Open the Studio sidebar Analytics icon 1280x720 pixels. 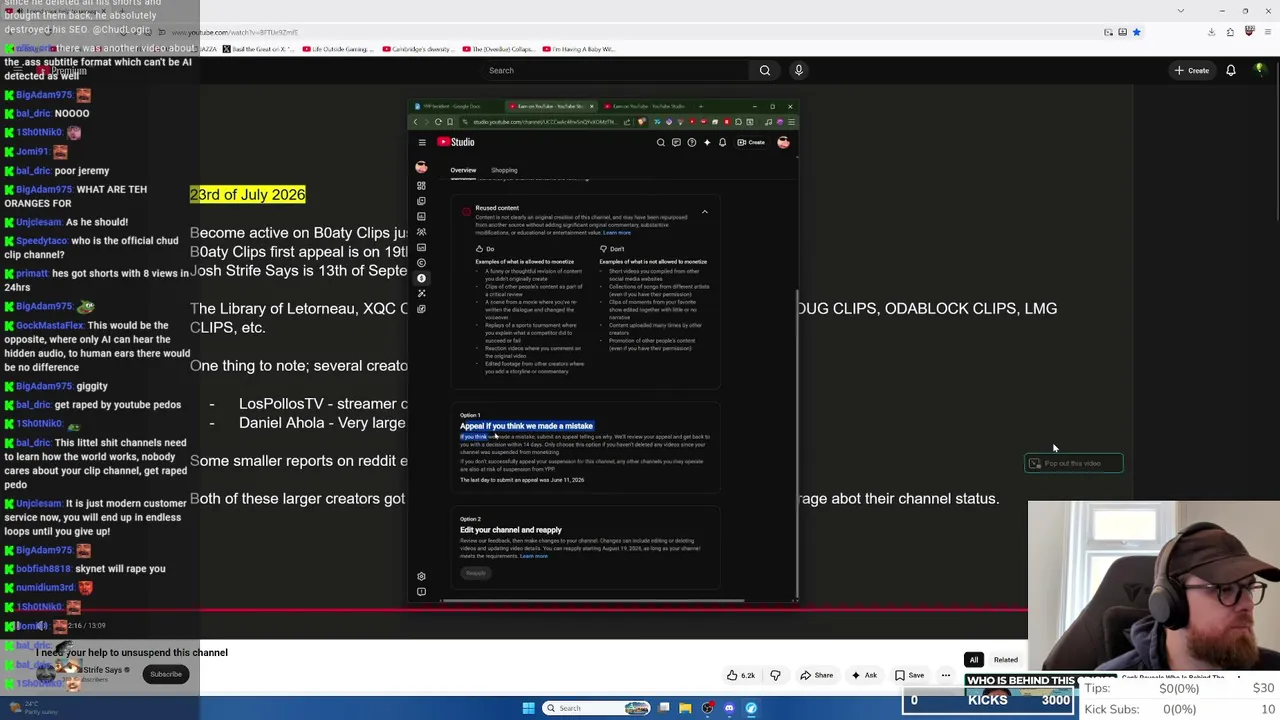(x=421, y=216)
